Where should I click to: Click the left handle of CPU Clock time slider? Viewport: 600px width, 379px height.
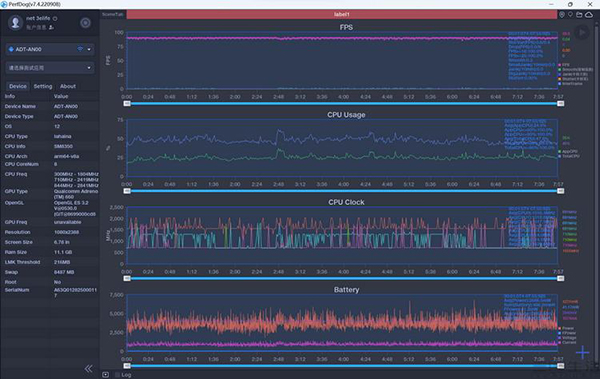(x=127, y=278)
